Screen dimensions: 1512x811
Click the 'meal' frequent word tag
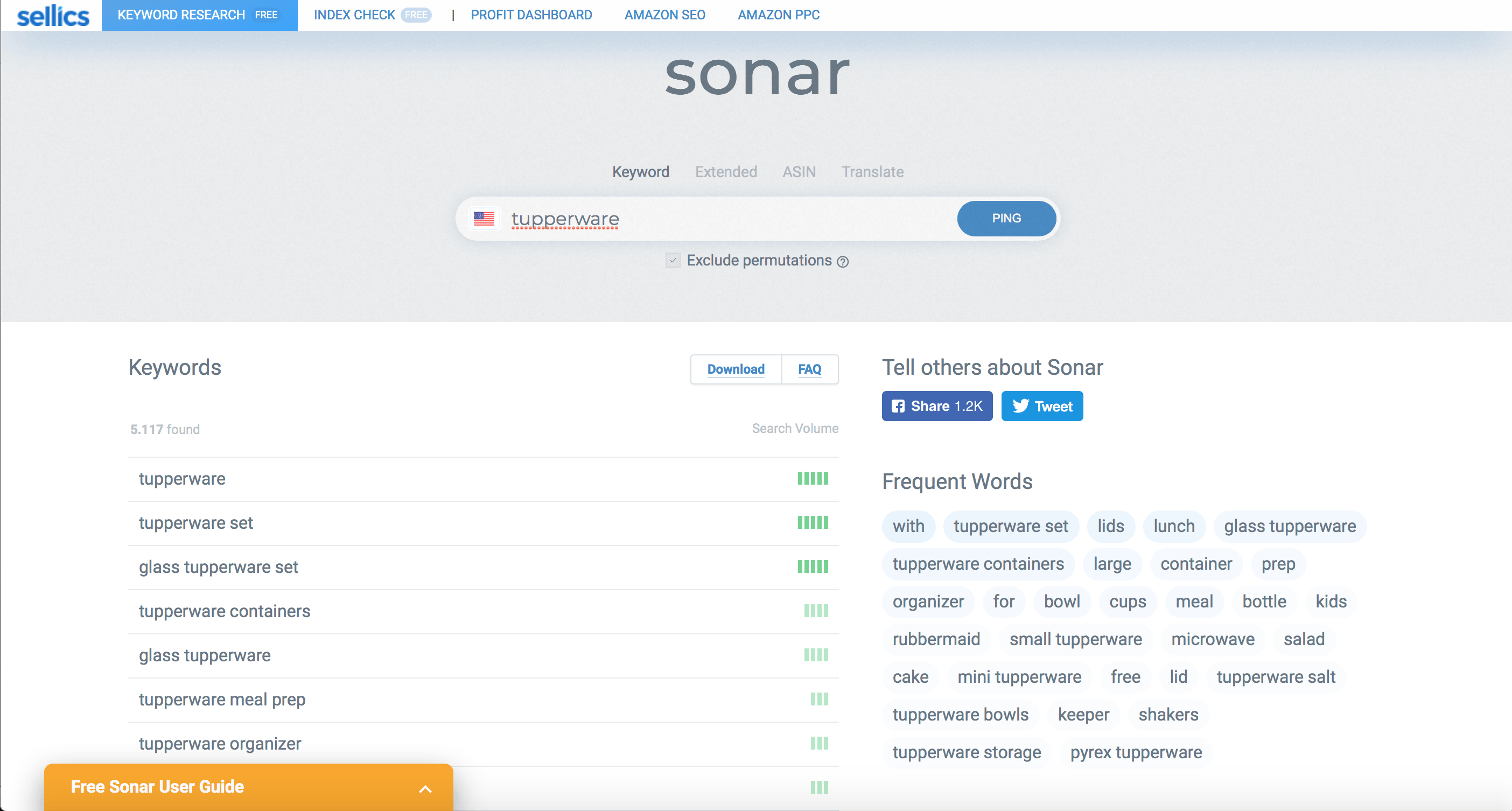pos(1194,602)
